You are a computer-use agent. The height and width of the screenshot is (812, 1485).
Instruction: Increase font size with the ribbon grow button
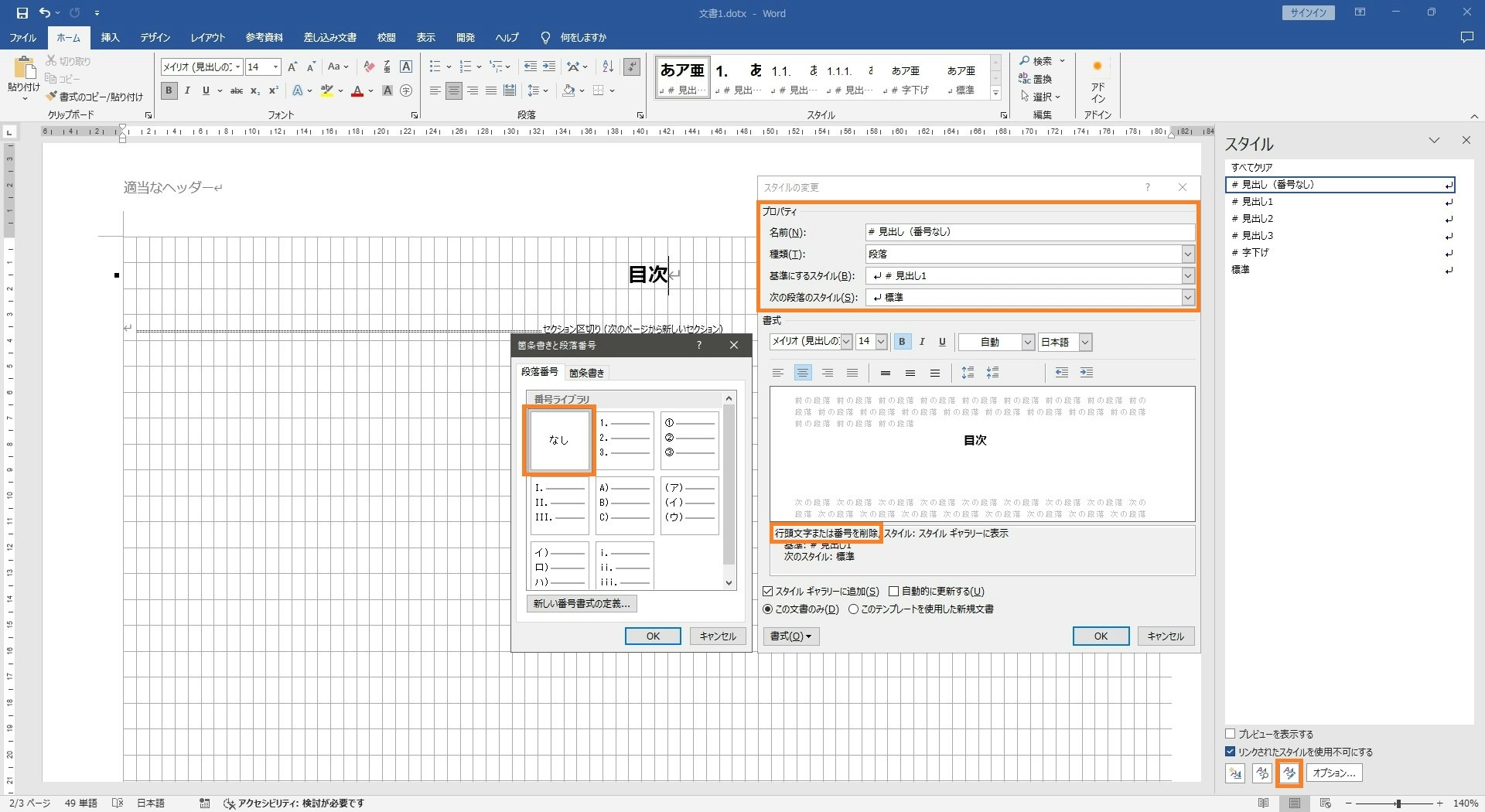(292, 67)
